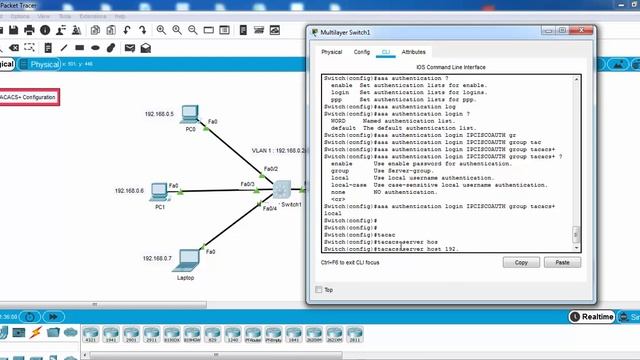Click the workspace background image icon
The image size is (640, 360).
pyautogui.click(x=618, y=64)
